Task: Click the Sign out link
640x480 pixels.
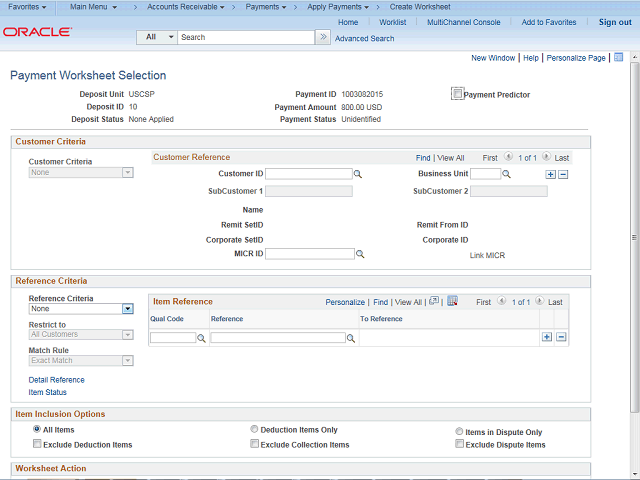Action: [x=615, y=22]
